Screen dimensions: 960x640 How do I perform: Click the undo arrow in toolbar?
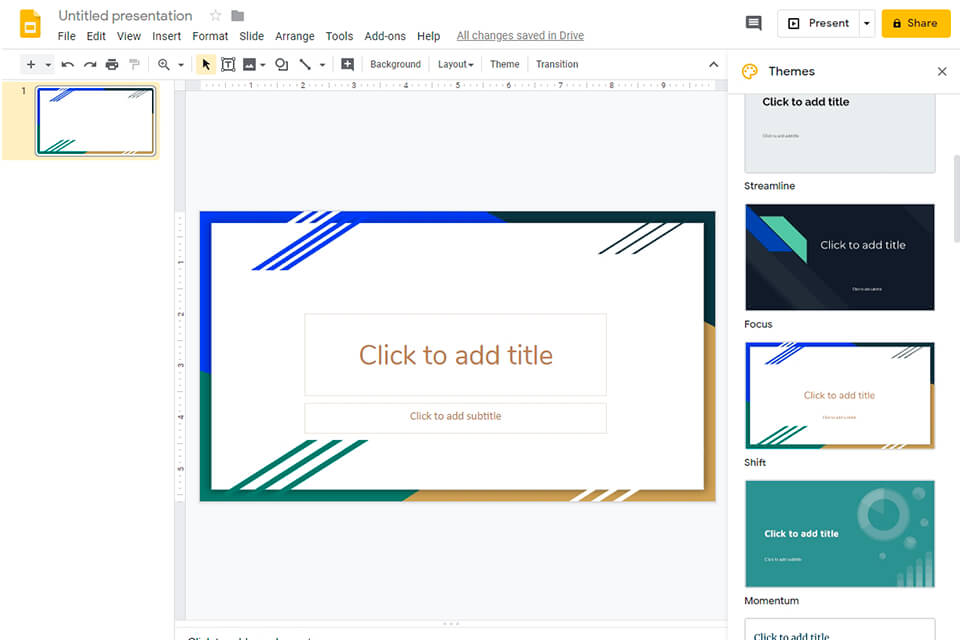coord(68,64)
